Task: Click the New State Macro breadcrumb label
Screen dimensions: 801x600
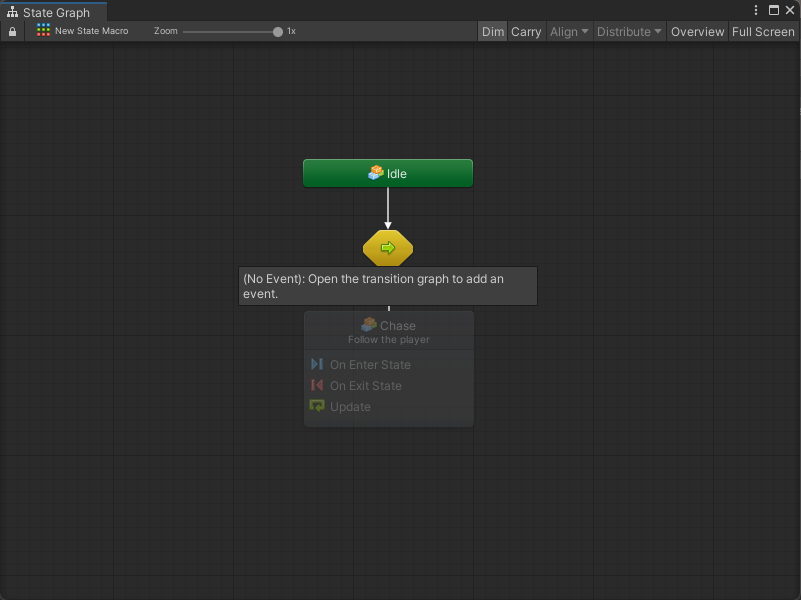Action: 91,32
